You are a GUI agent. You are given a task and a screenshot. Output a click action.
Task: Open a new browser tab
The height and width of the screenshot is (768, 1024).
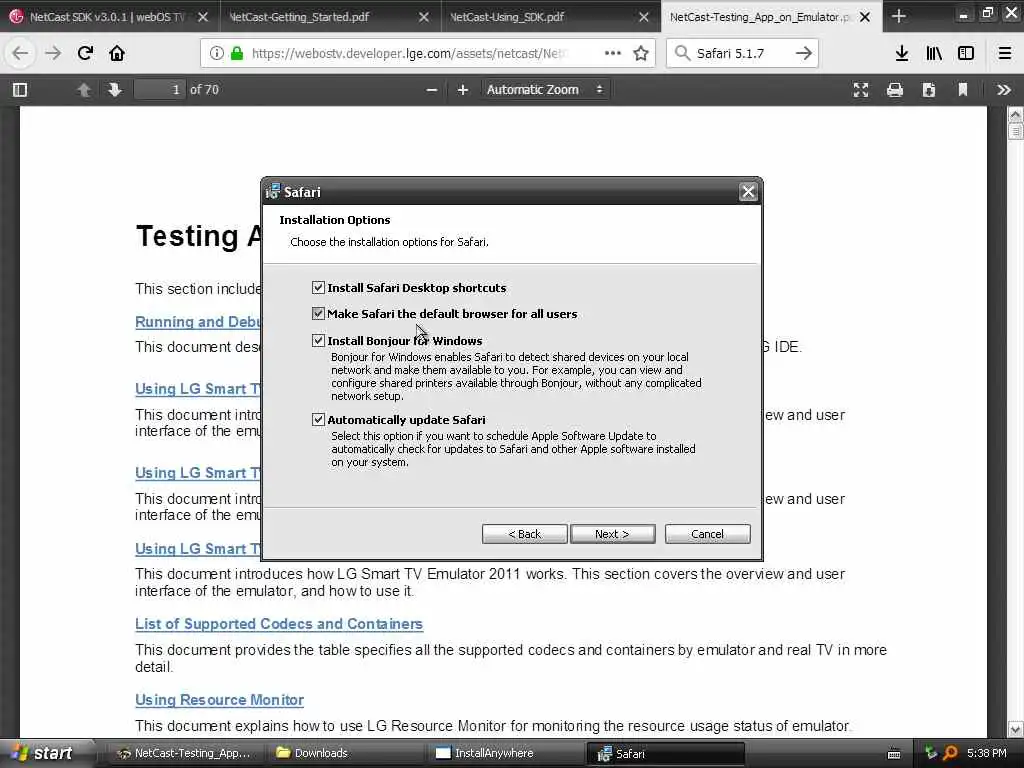point(899,16)
